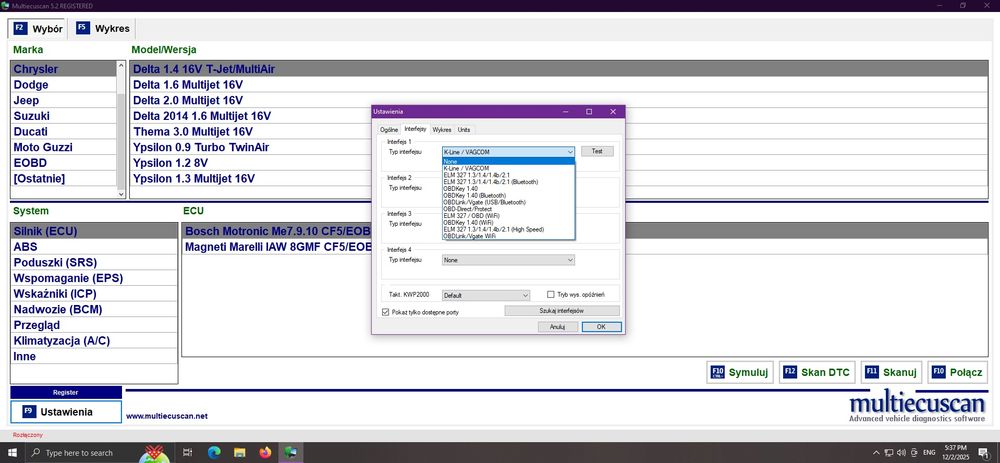Click the F10 Symuluj button
Screen dimensions: 1000x463
(740, 372)
